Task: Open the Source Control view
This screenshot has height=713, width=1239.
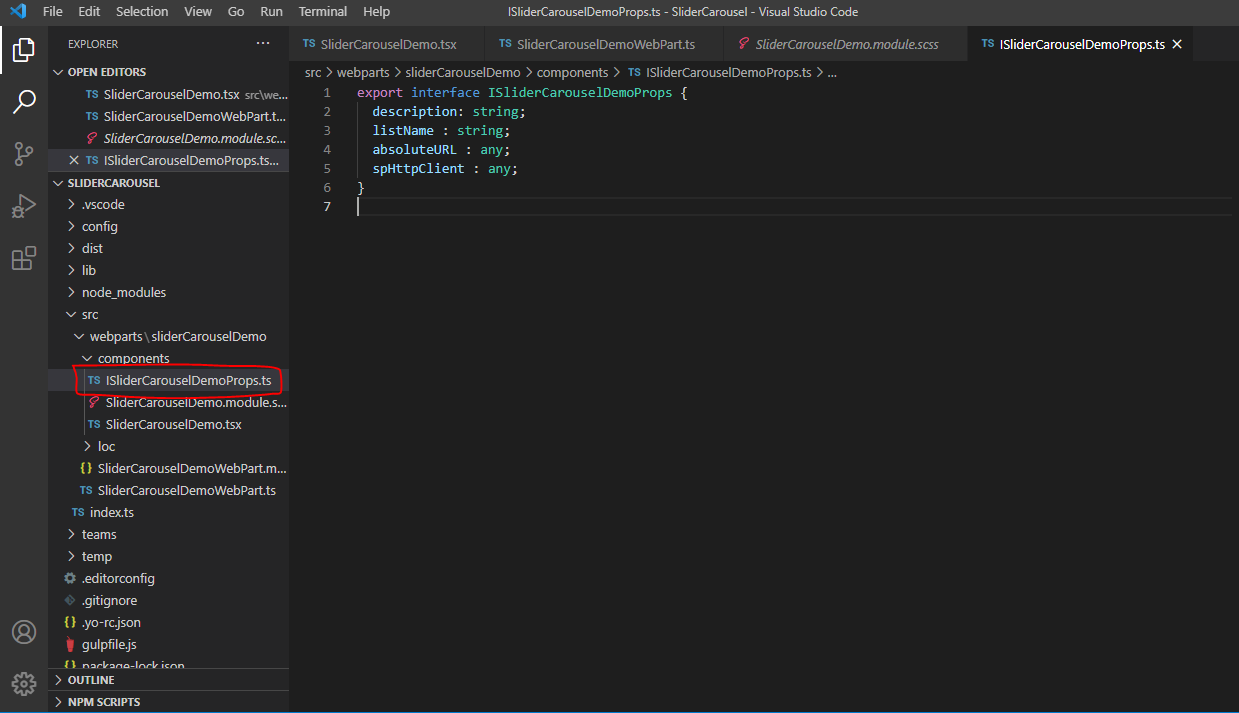Action: click(x=24, y=153)
